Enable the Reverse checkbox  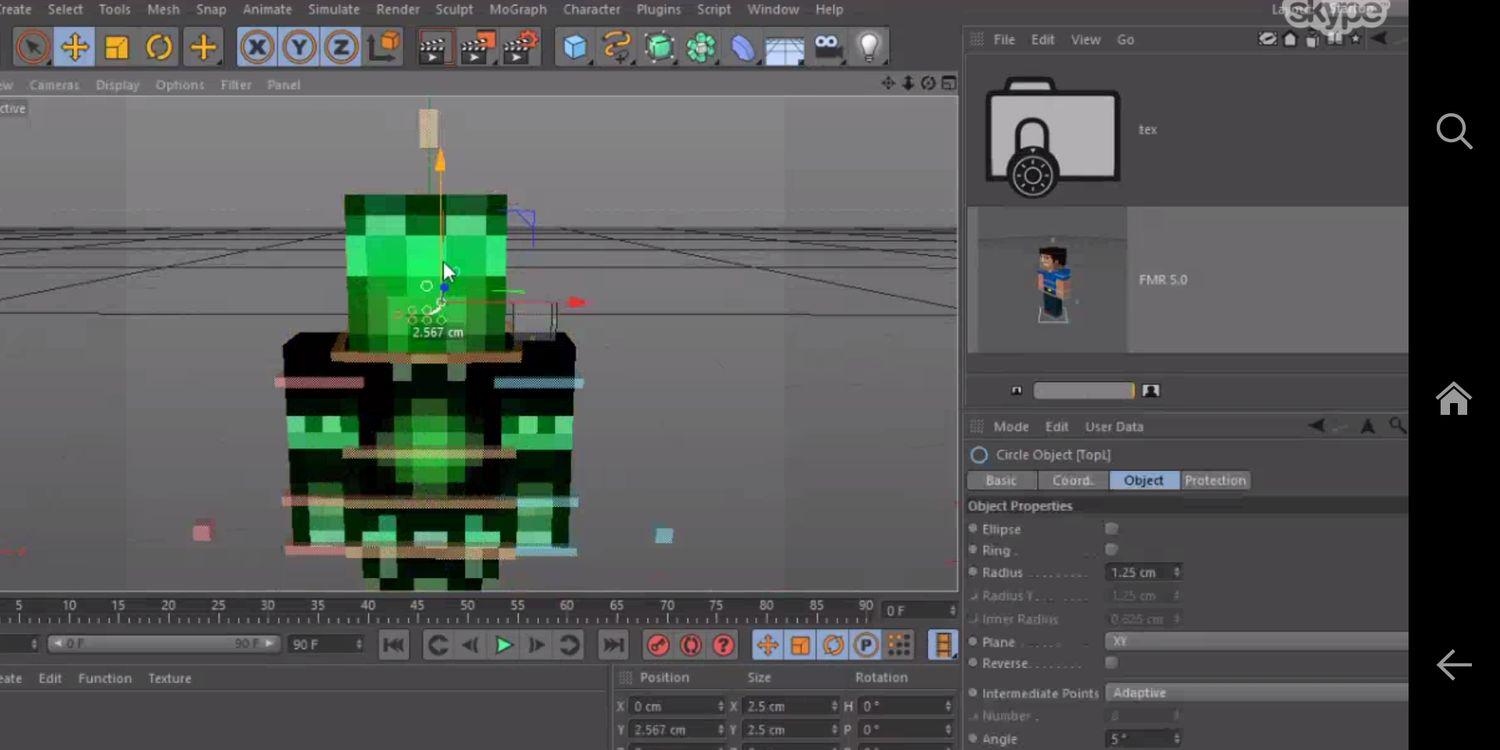tap(1111, 663)
